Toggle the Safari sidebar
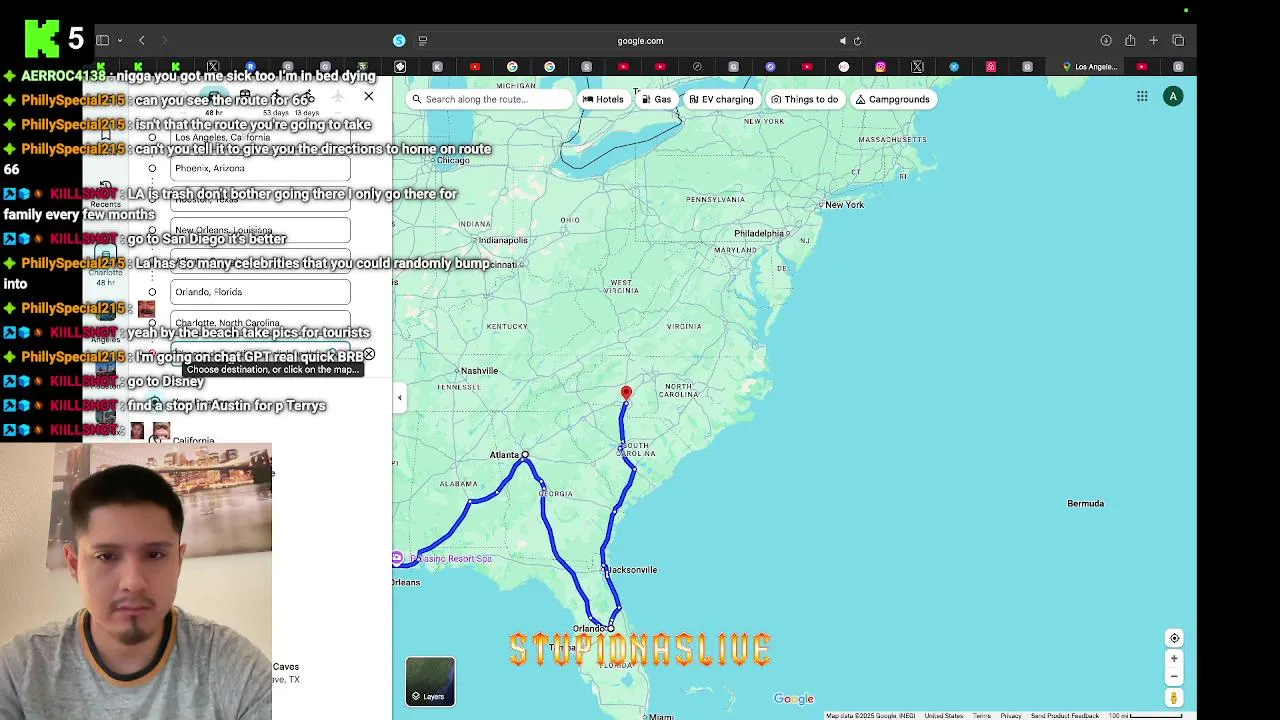Viewport: 1280px width, 720px height. (102, 40)
